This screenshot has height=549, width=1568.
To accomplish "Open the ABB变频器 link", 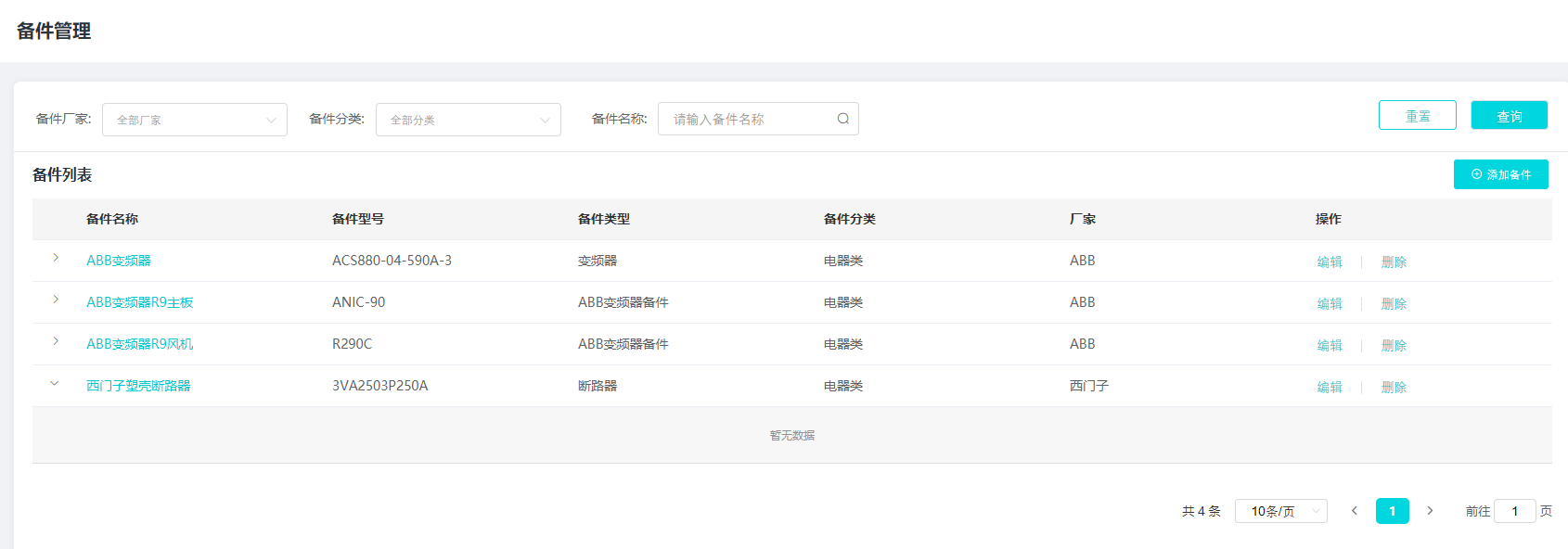I will pyautogui.click(x=119, y=261).
